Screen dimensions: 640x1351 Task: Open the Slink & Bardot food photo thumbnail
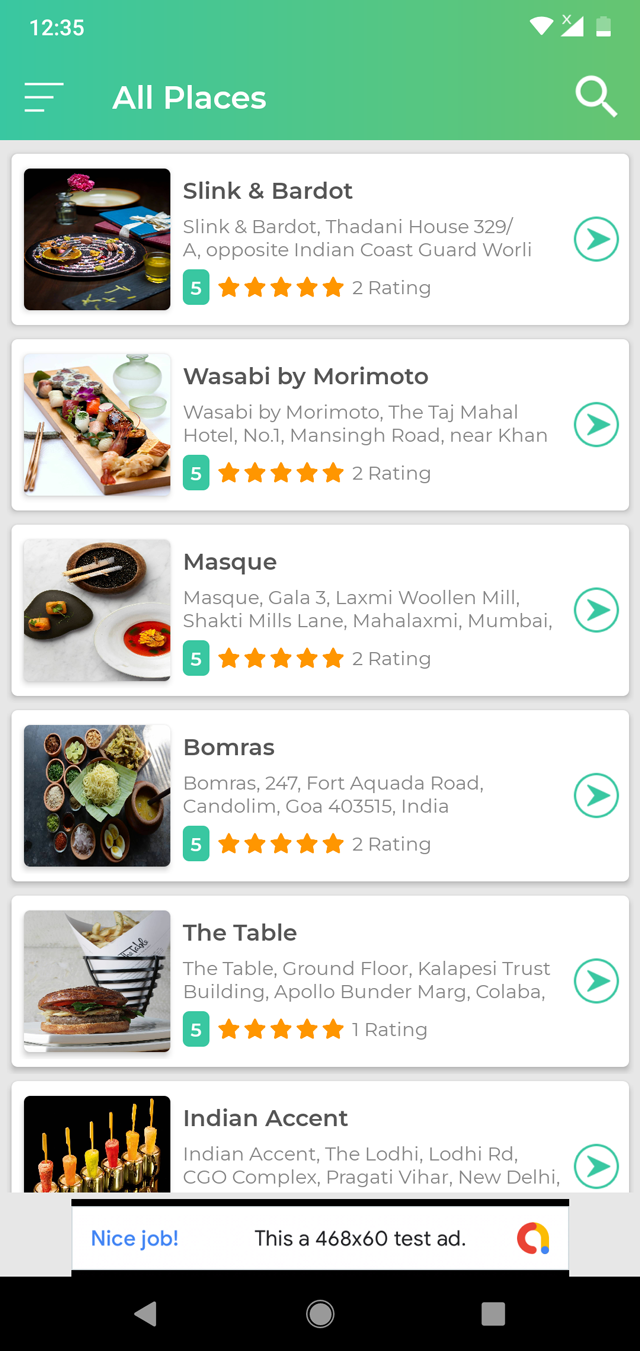(x=96, y=240)
